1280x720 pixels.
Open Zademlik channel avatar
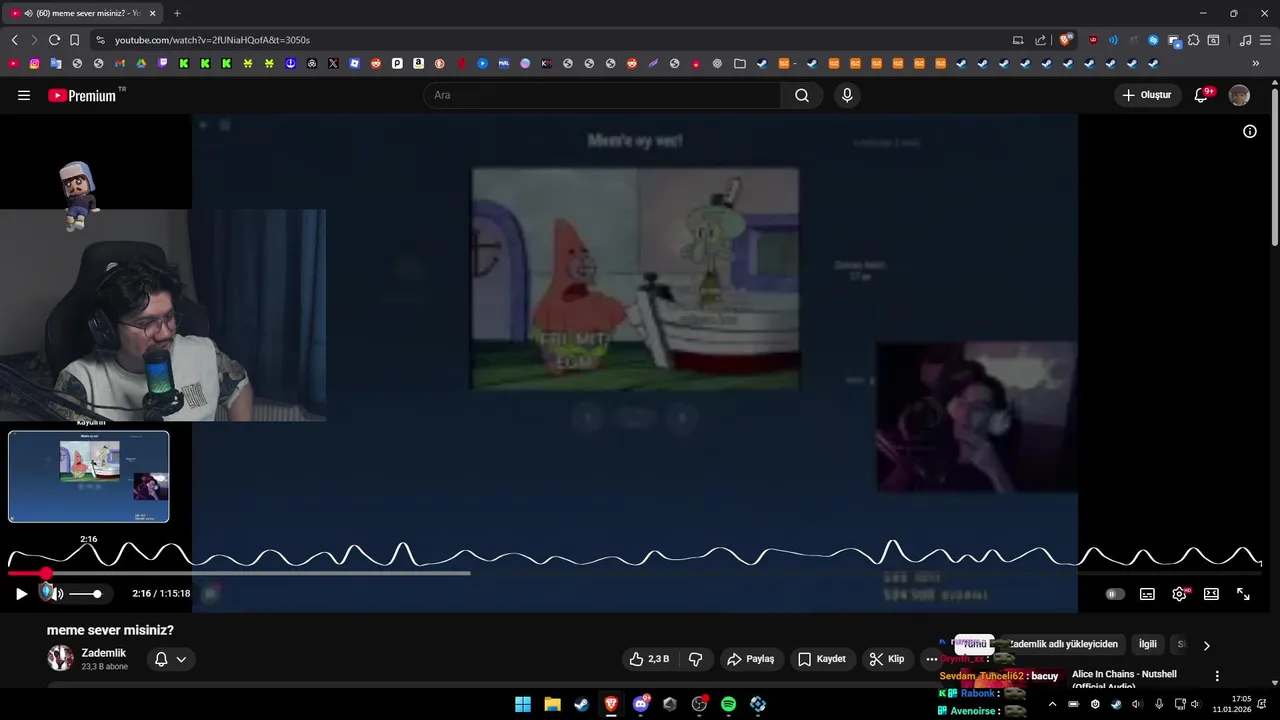(60, 658)
